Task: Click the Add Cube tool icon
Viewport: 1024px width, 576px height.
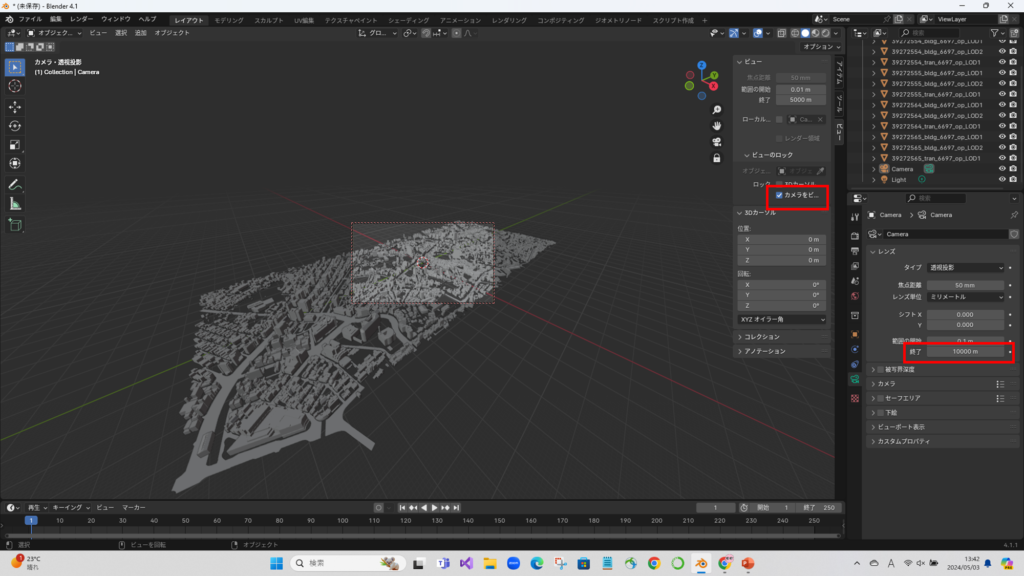Action: click(15, 224)
